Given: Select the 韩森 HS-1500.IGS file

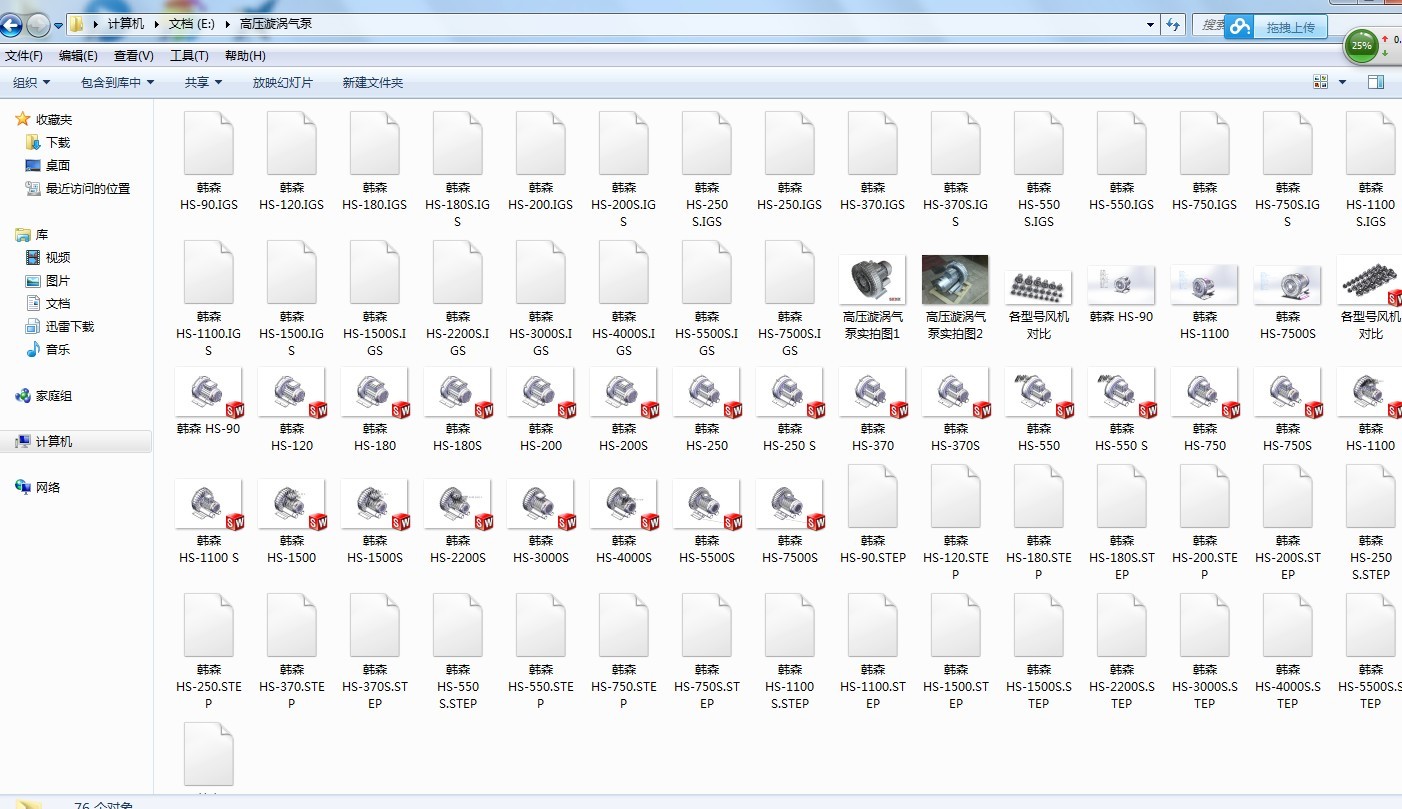Looking at the screenshot, I should (x=292, y=300).
